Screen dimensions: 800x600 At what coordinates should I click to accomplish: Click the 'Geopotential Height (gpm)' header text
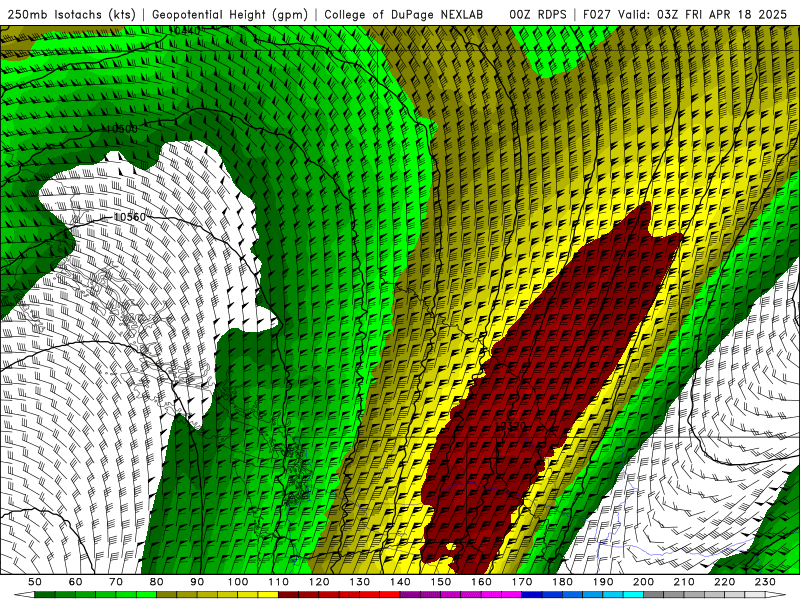[230, 14]
